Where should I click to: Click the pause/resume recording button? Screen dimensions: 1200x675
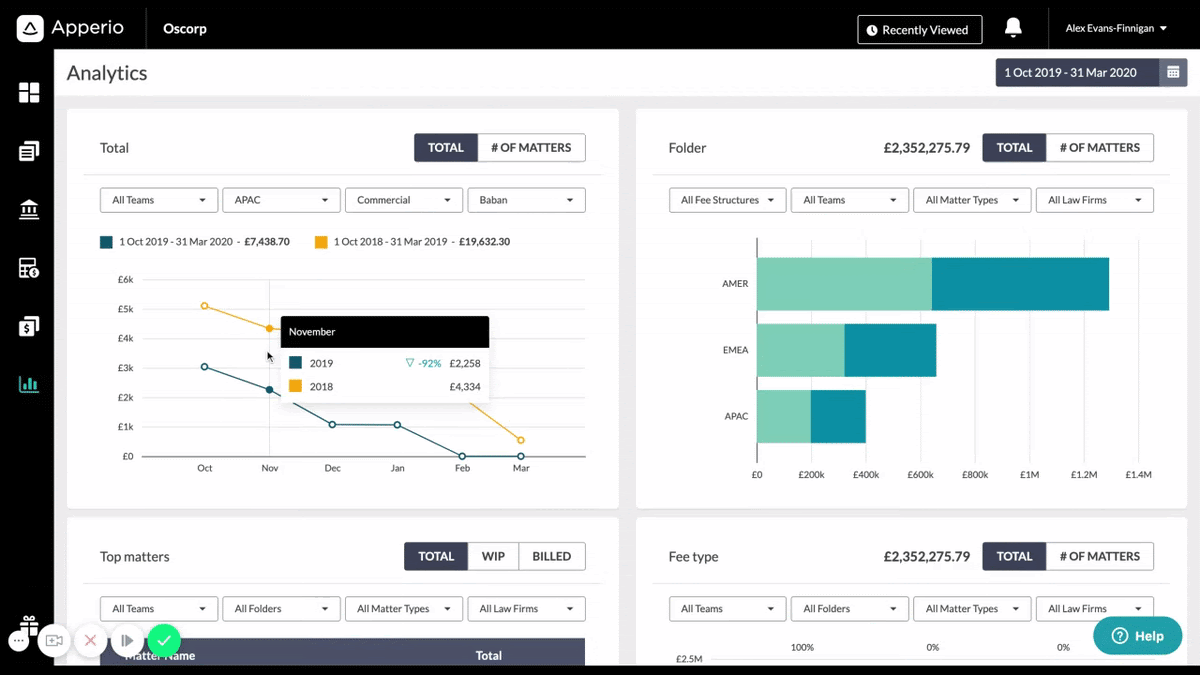(127, 640)
